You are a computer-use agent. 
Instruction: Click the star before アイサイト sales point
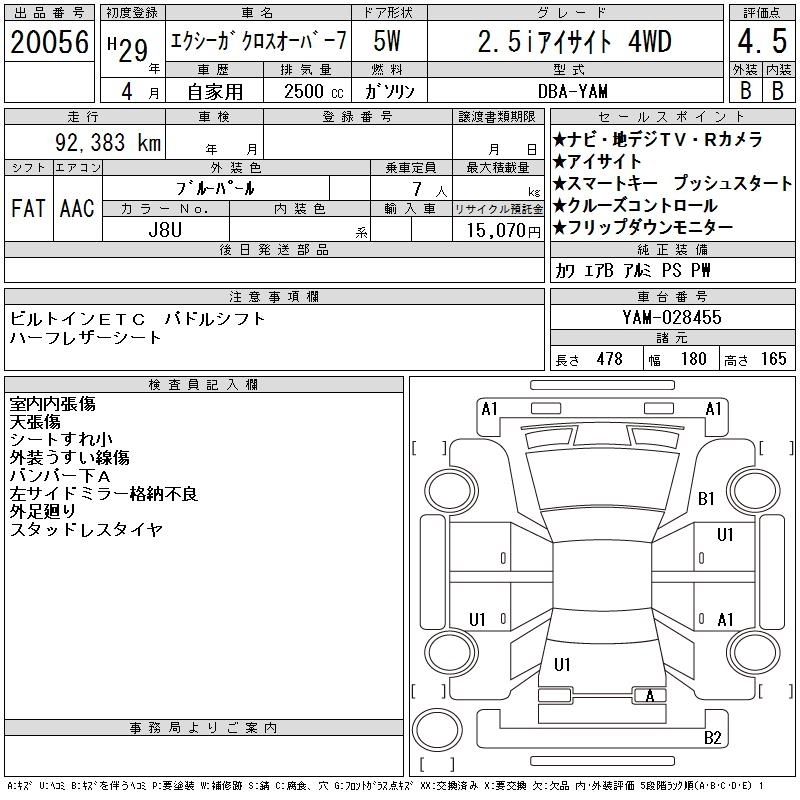(x=560, y=162)
